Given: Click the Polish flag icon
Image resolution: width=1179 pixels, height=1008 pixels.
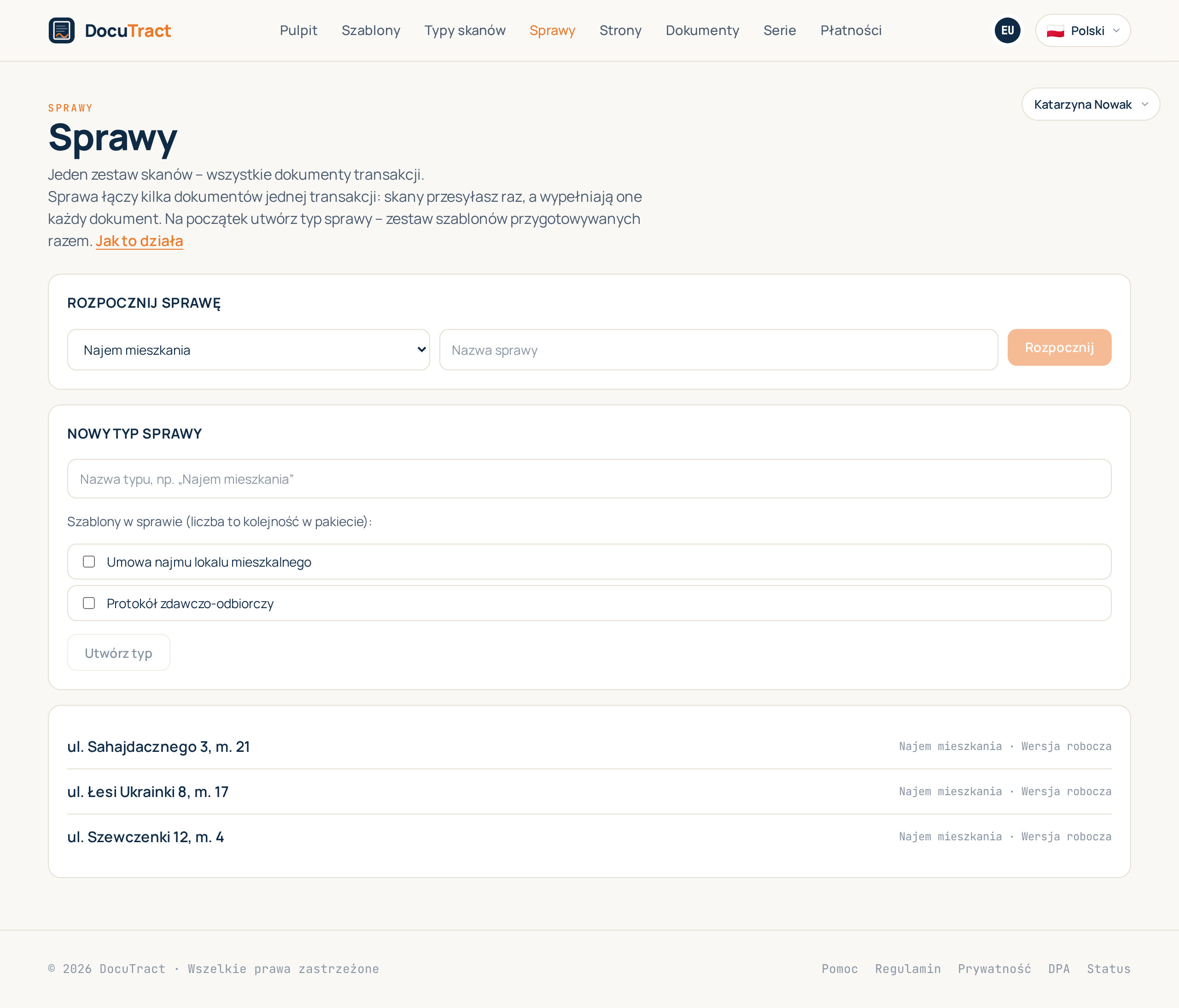Looking at the screenshot, I should tap(1055, 31).
